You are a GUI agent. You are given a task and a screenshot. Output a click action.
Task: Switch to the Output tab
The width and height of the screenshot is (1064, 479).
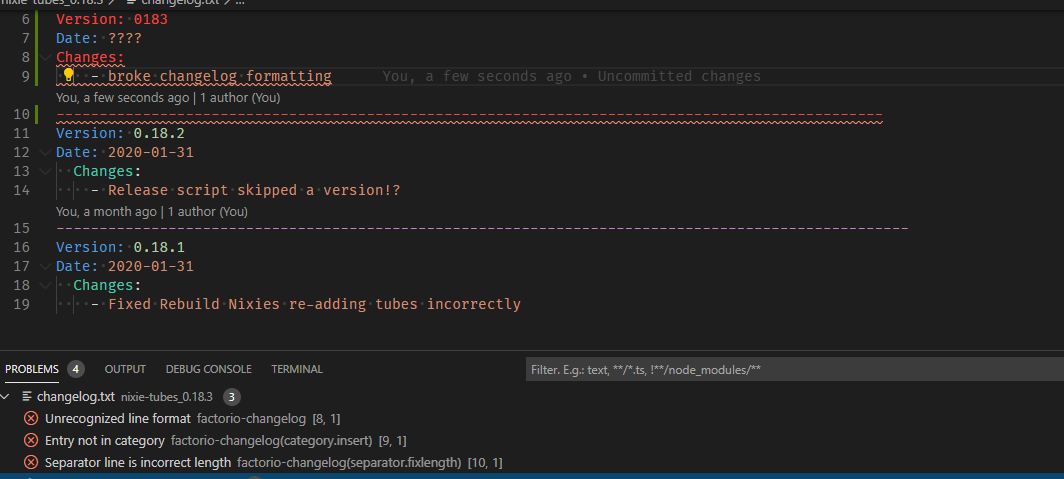pyautogui.click(x=125, y=369)
